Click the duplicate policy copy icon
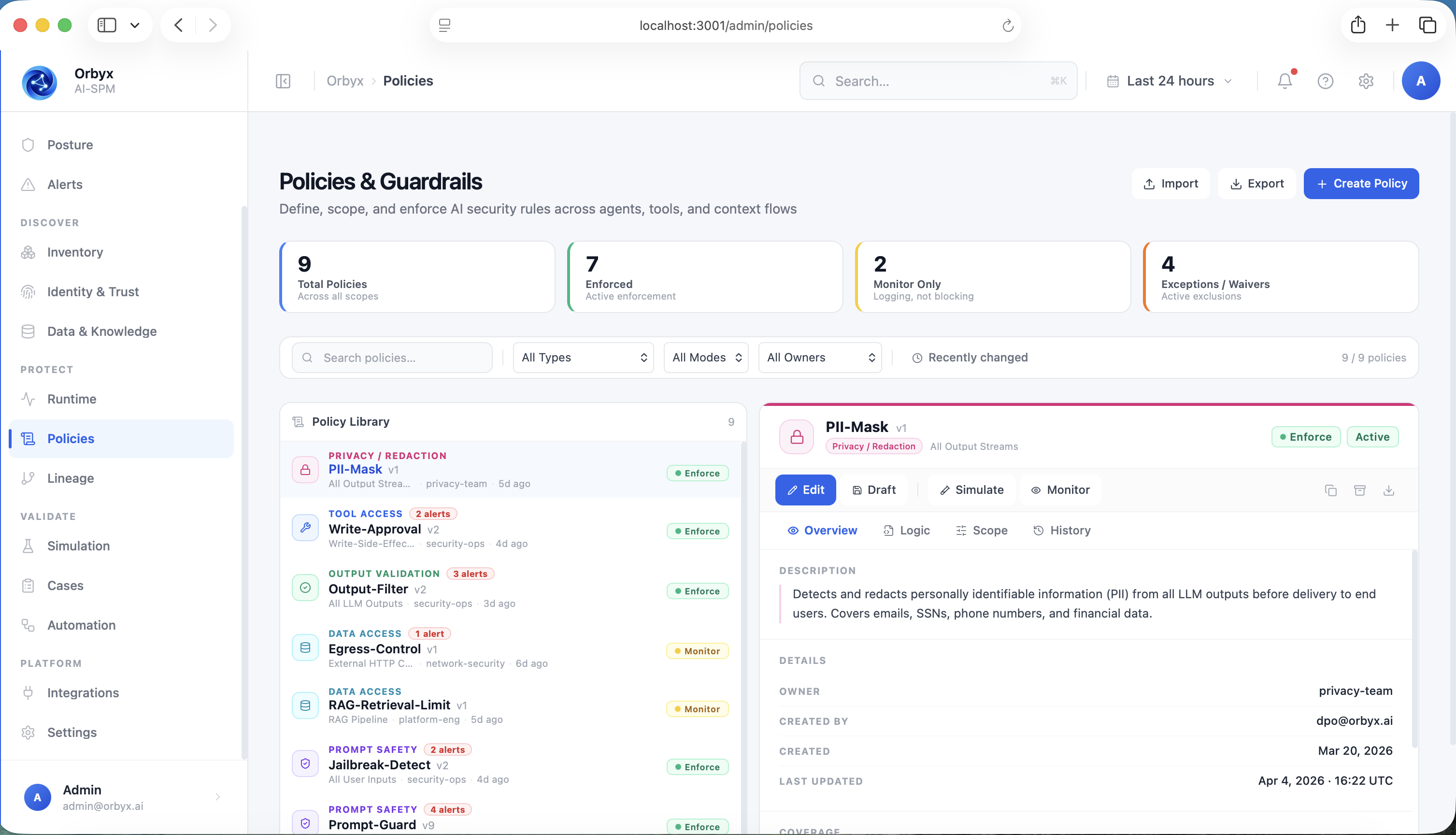 click(1330, 490)
